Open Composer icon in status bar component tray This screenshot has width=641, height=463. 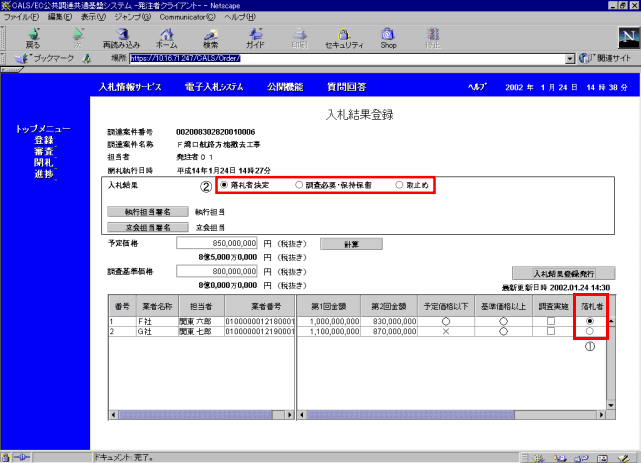pos(624,458)
